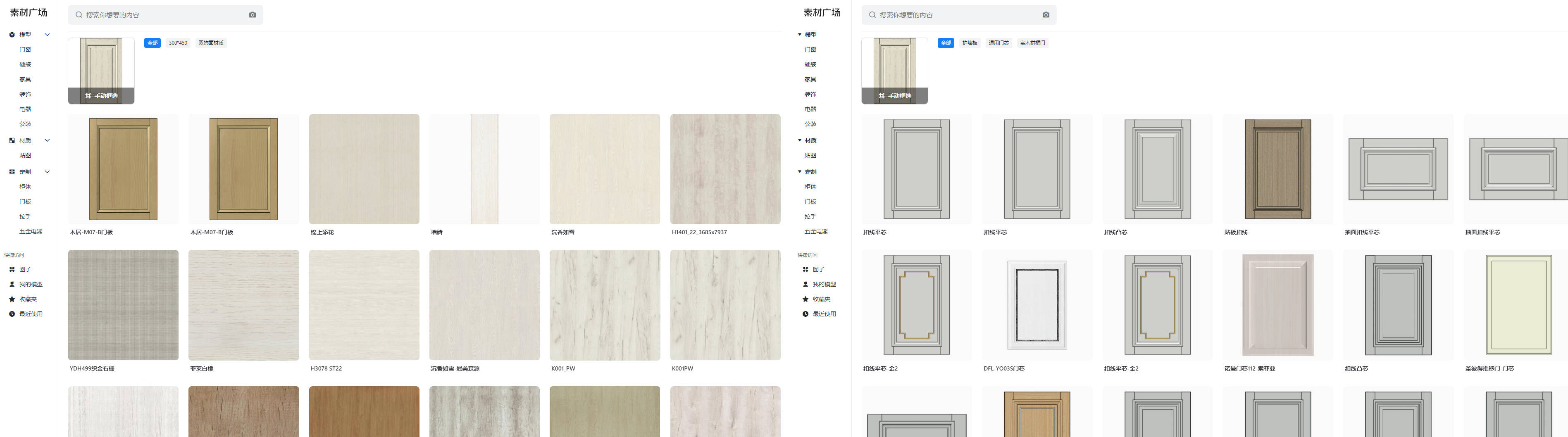
Task: Click the 我的模型 person icon in left panel
Action: [12, 284]
